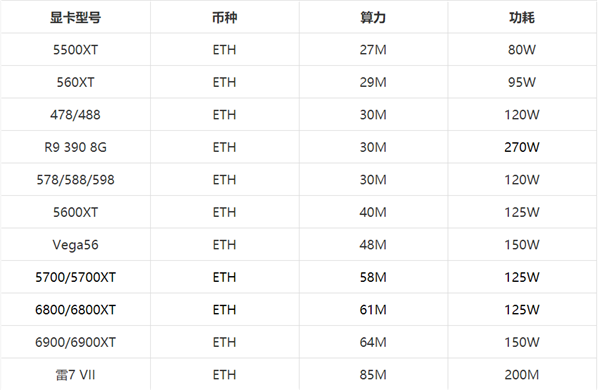Select the 85M hashrate value

coord(373,375)
